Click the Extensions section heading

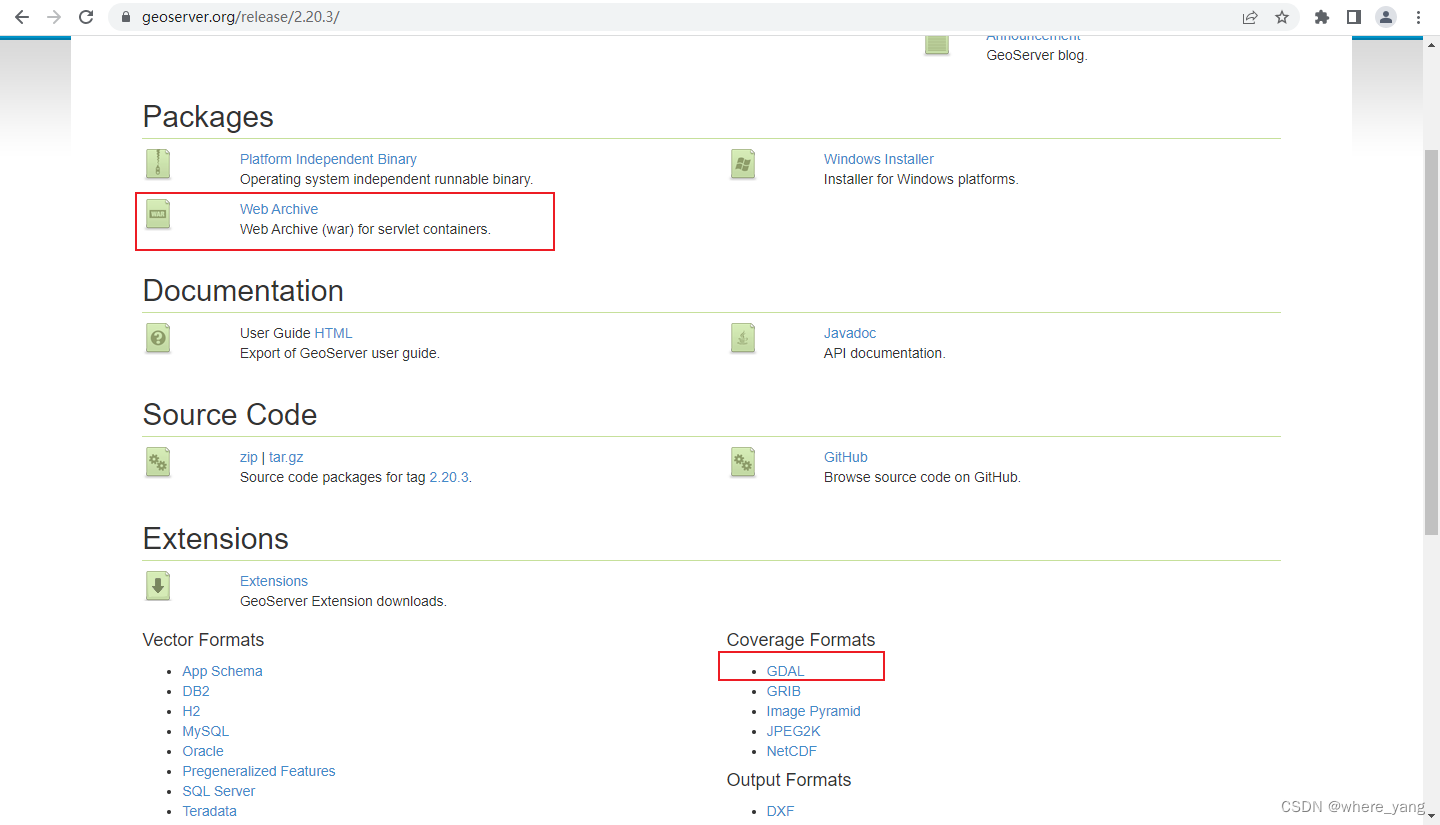tap(216, 539)
